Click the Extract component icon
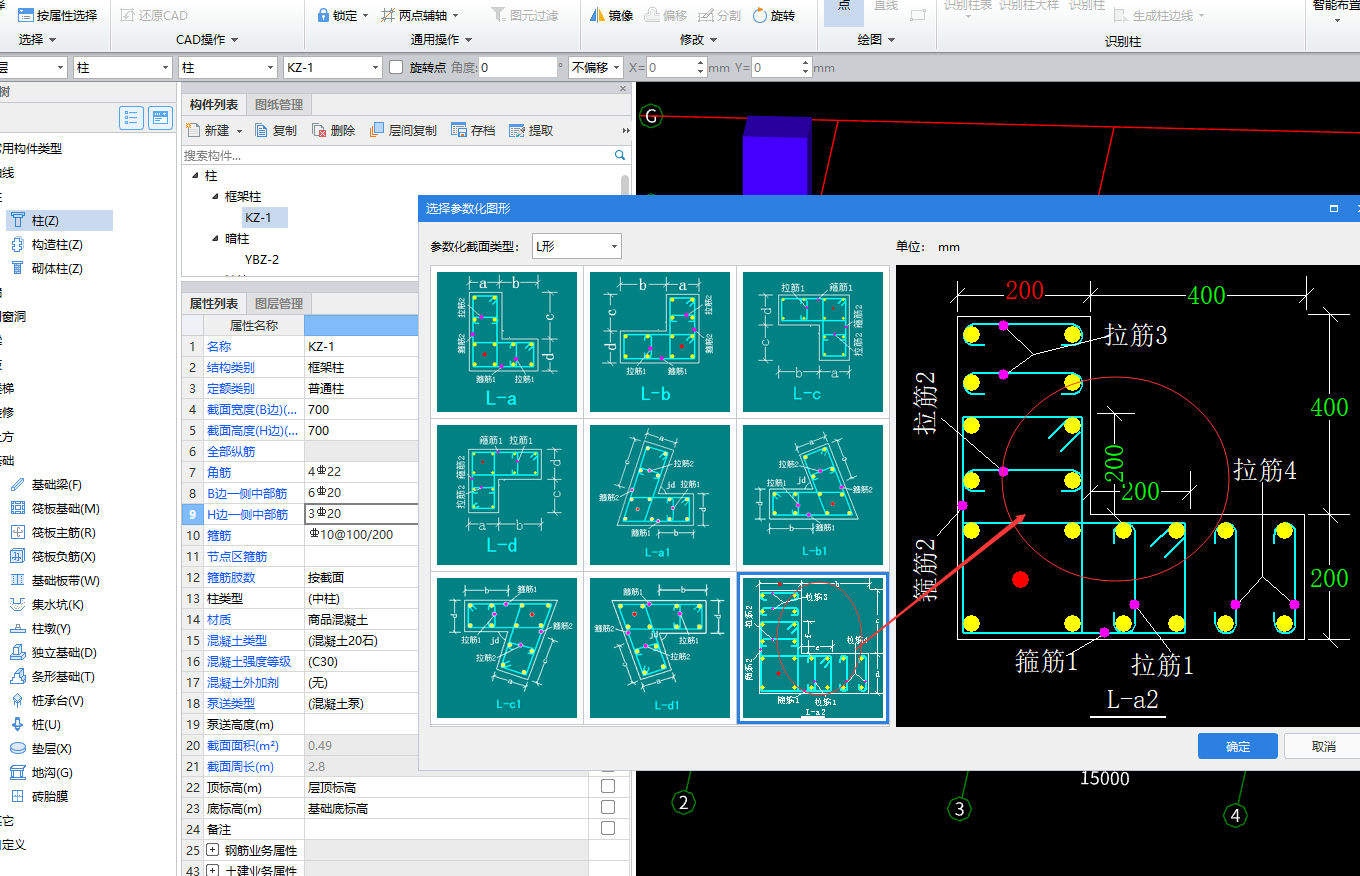 [x=517, y=130]
